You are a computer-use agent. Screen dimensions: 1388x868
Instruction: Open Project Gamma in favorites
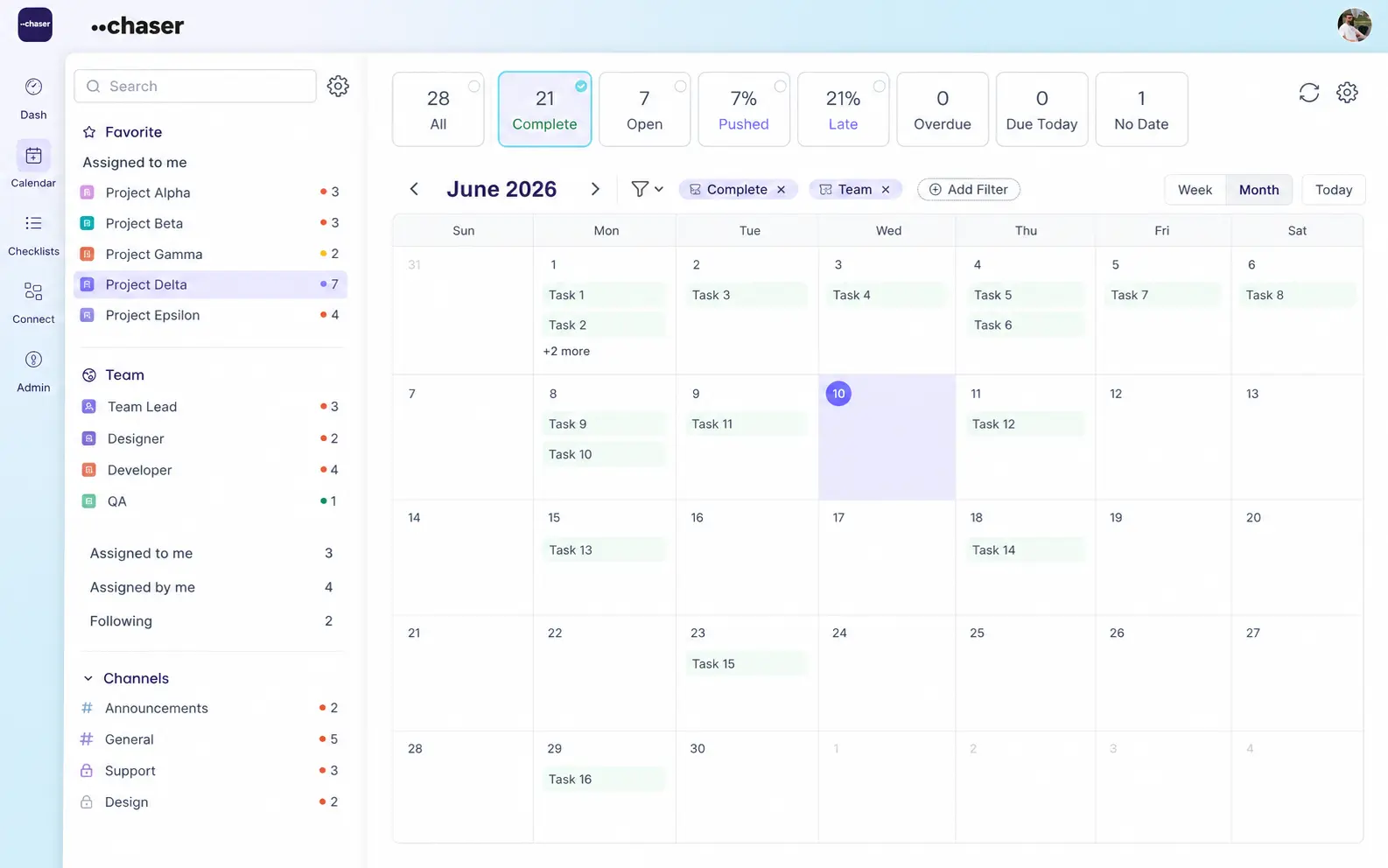(210, 254)
